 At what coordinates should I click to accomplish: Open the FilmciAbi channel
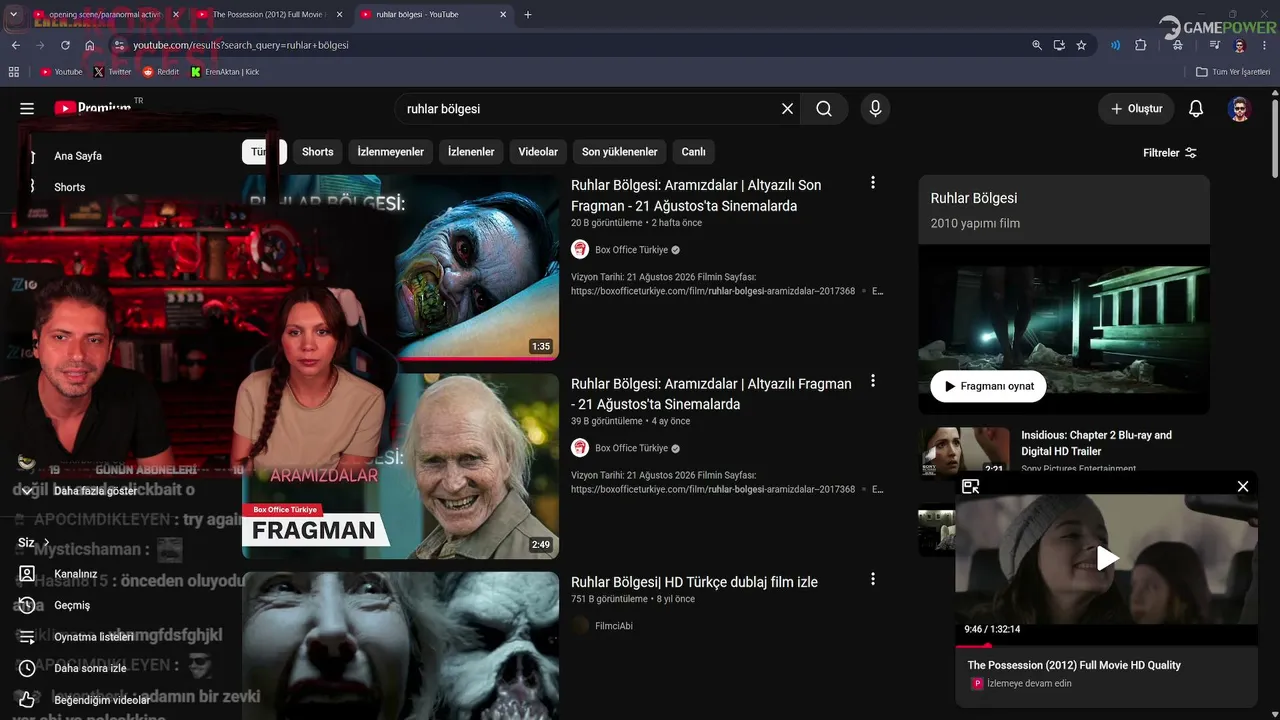click(614, 626)
